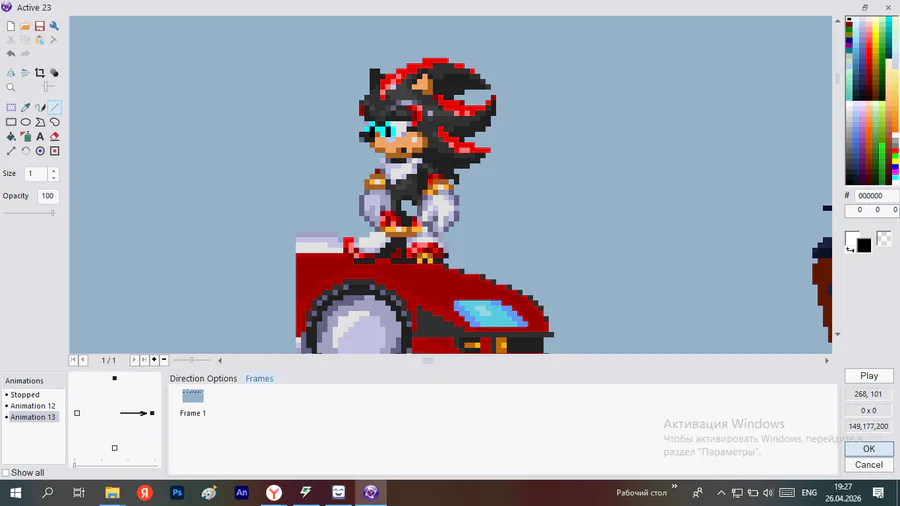
Task: Select the Rotate tool icon
Action: [25, 151]
